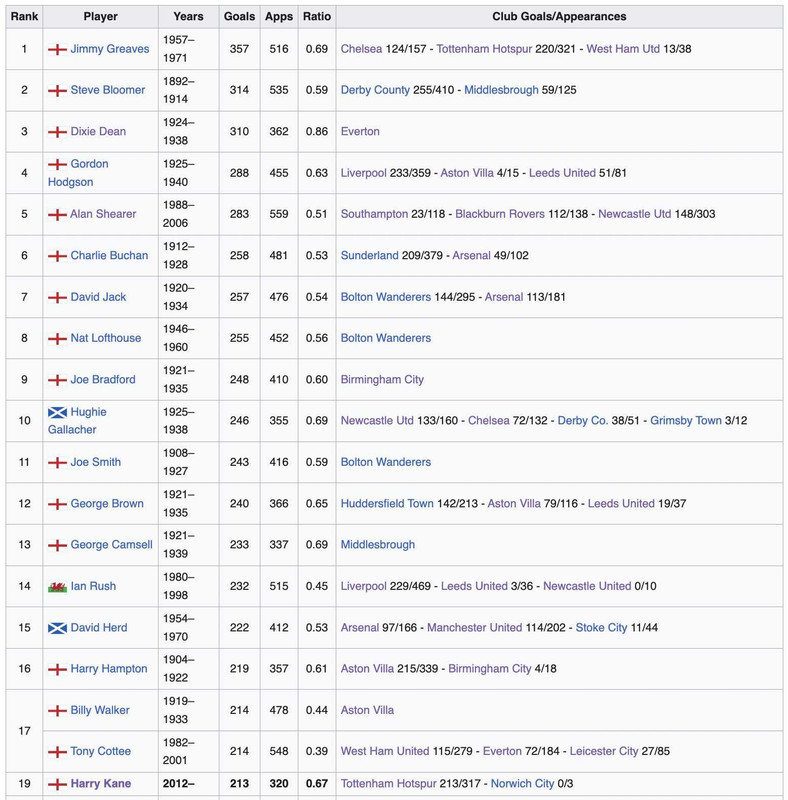788x800 pixels.
Task: Open the Everton link in Dixie Dean's row
Action: tap(360, 131)
